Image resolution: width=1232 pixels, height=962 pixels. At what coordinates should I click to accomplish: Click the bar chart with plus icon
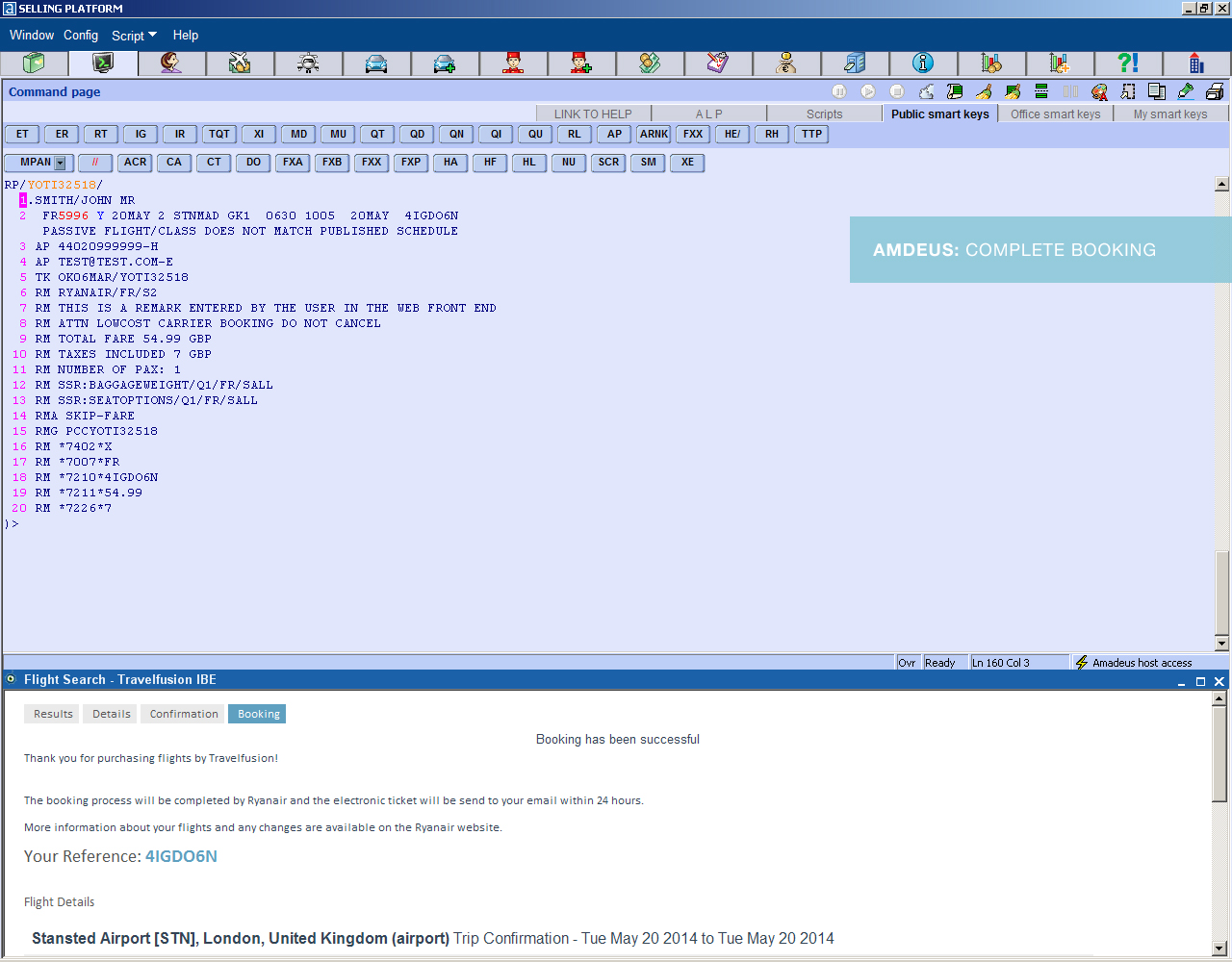pos(1060,63)
